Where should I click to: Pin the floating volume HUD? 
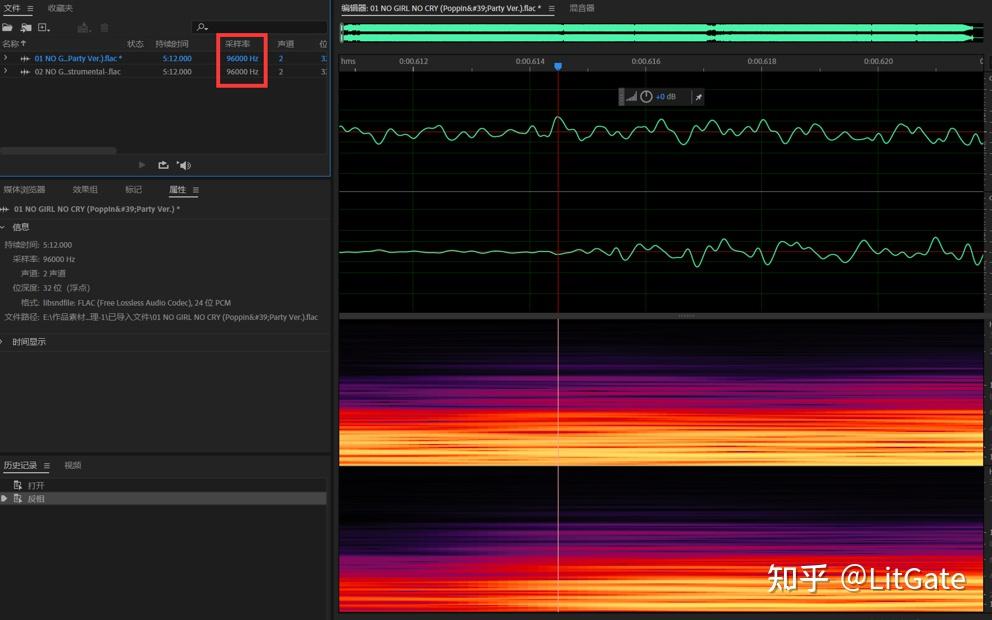click(698, 97)
